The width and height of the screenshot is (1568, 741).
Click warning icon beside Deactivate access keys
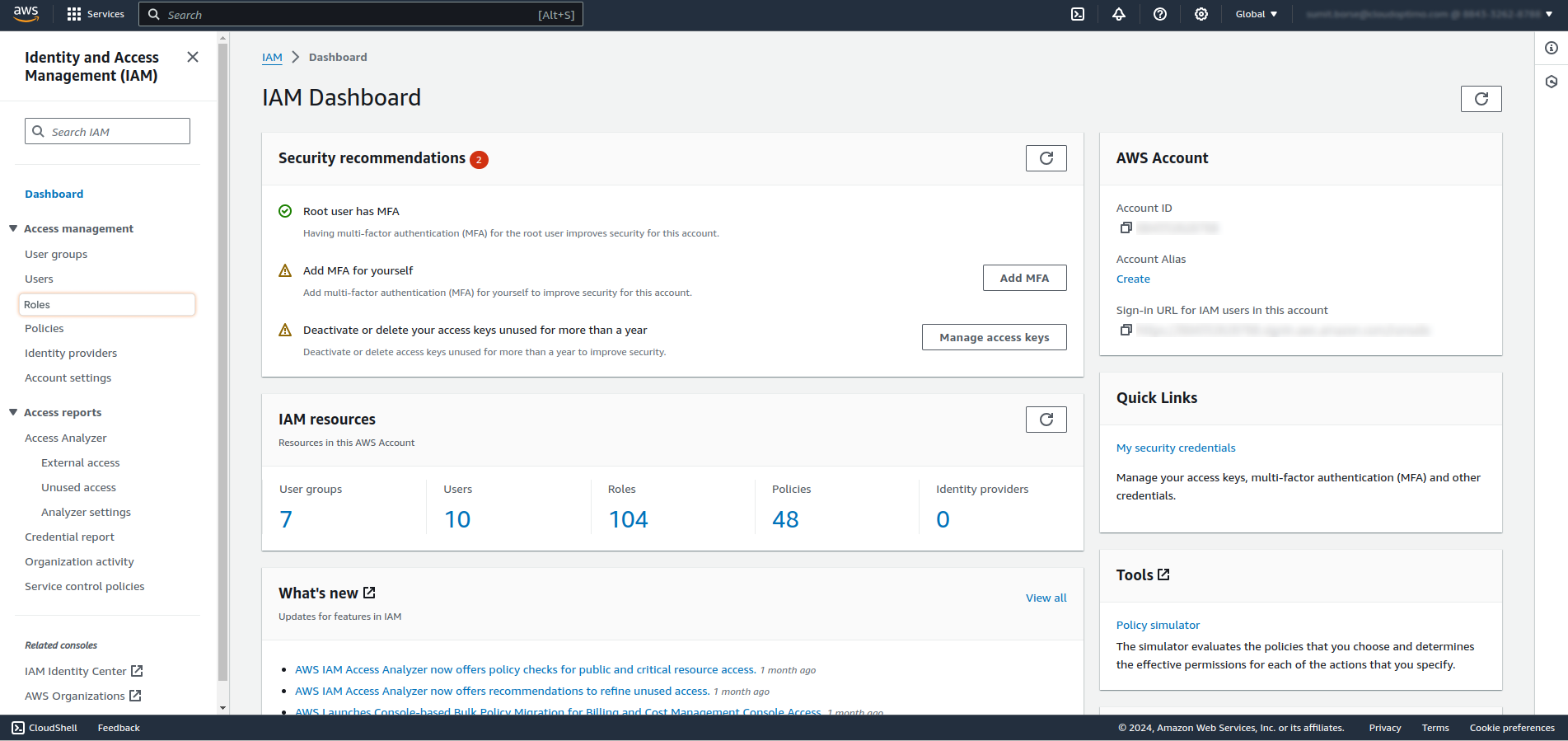pos(285,330)
